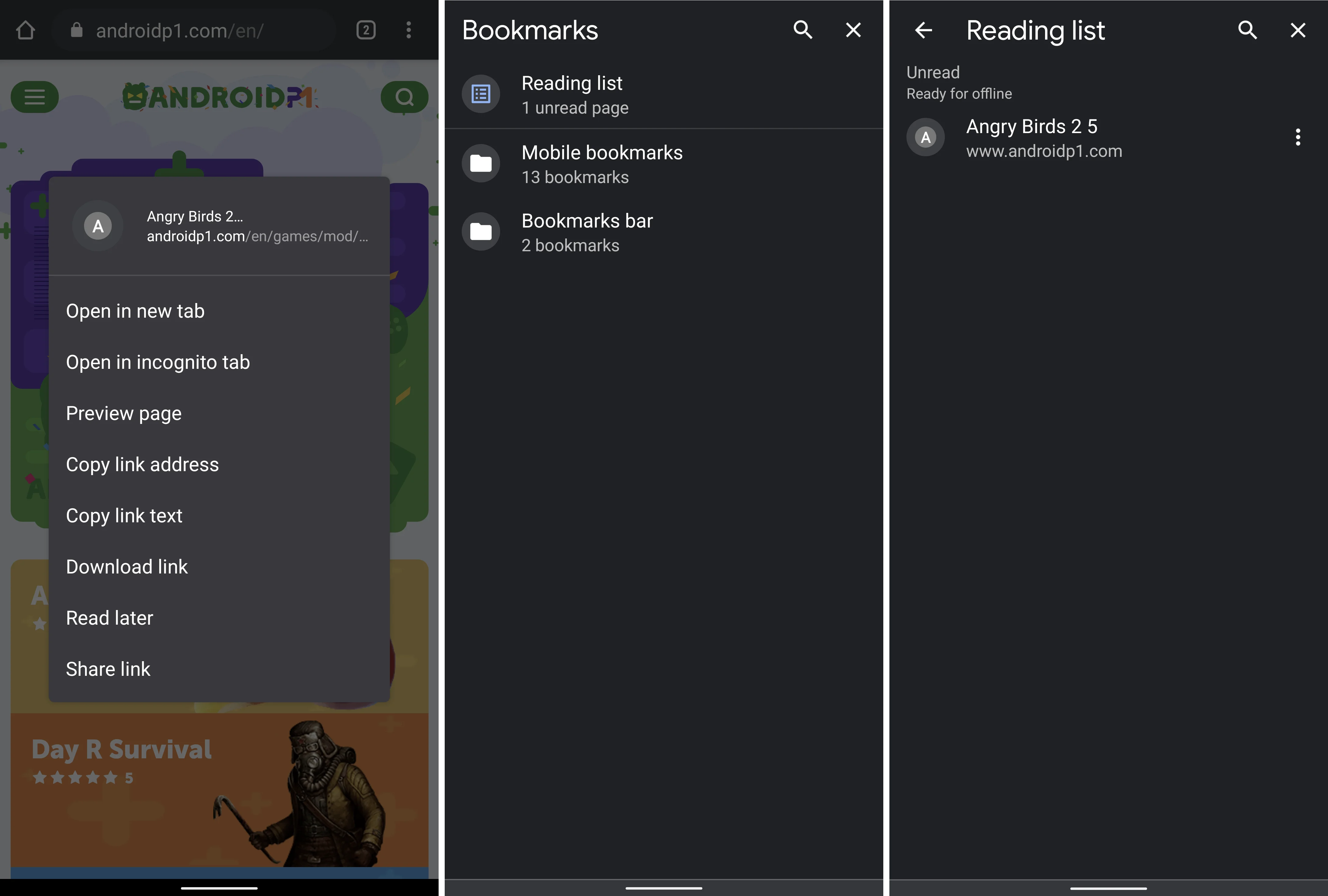
Task: Open more options for Angry Birds 2 5
Action: click(x=1298, y=137)
